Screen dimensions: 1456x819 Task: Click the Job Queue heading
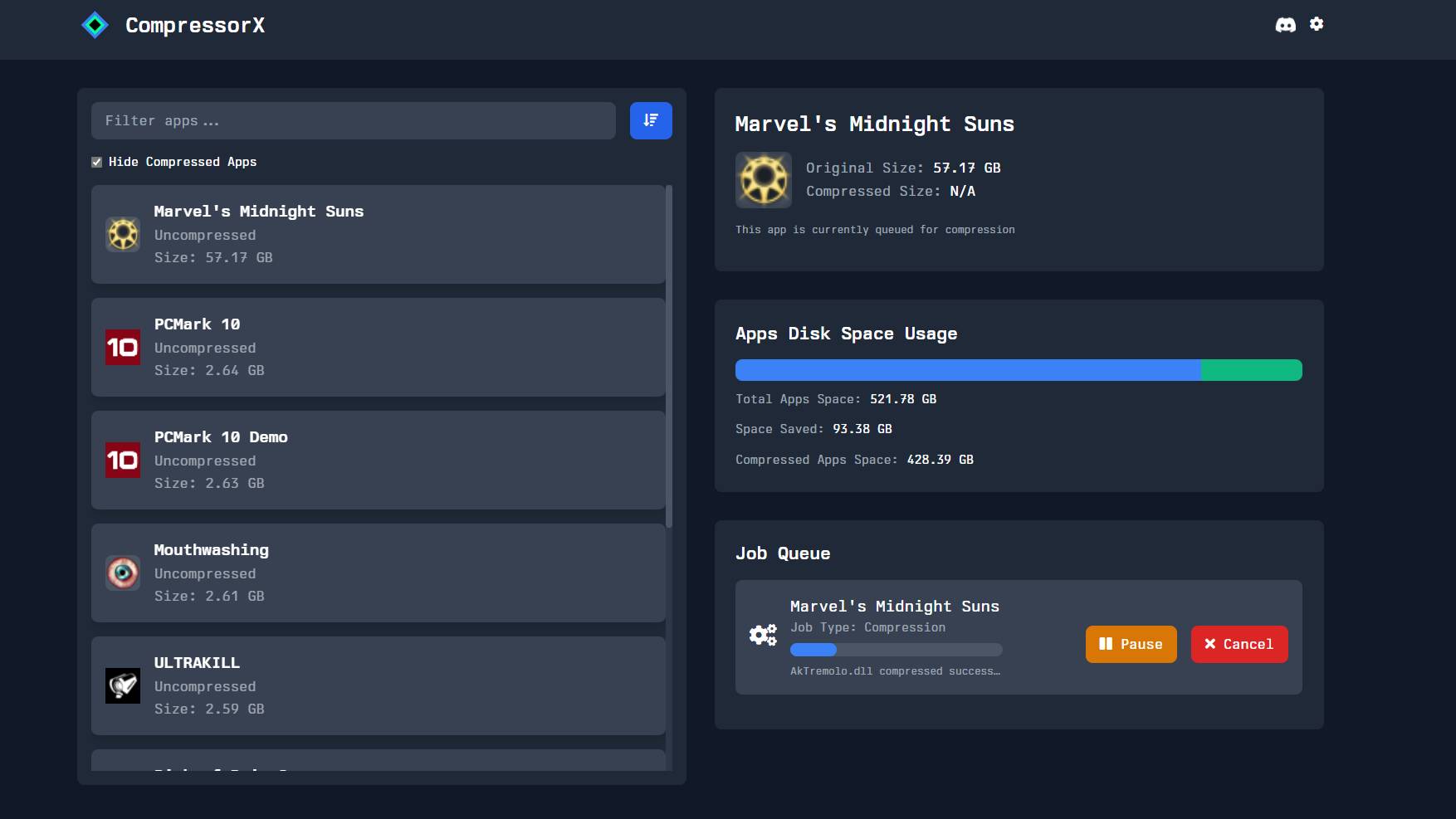point(783,553)
